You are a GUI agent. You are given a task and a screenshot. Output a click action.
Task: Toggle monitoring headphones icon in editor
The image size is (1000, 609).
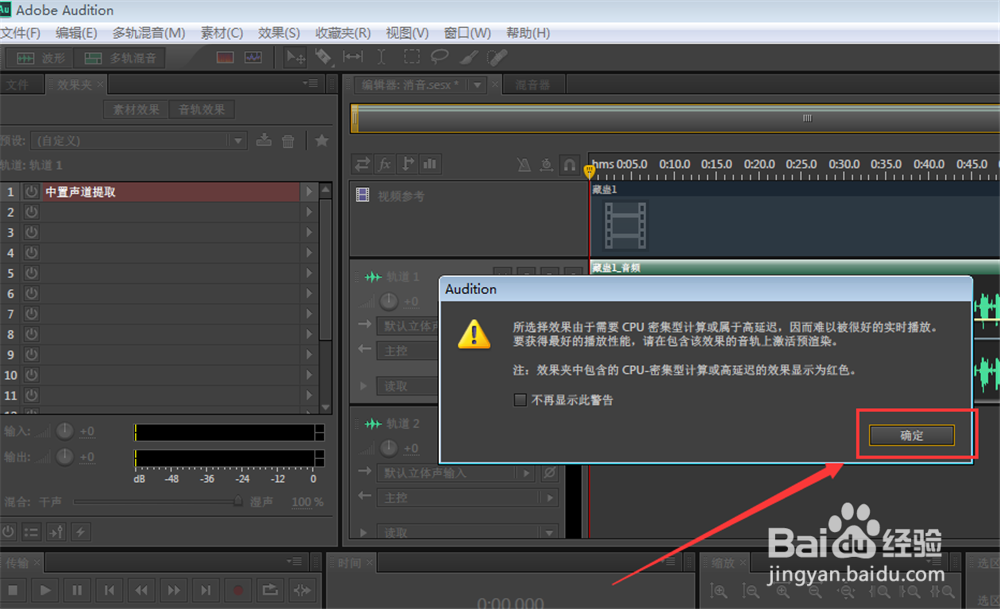pyautogui.click(x=569, y=165)
